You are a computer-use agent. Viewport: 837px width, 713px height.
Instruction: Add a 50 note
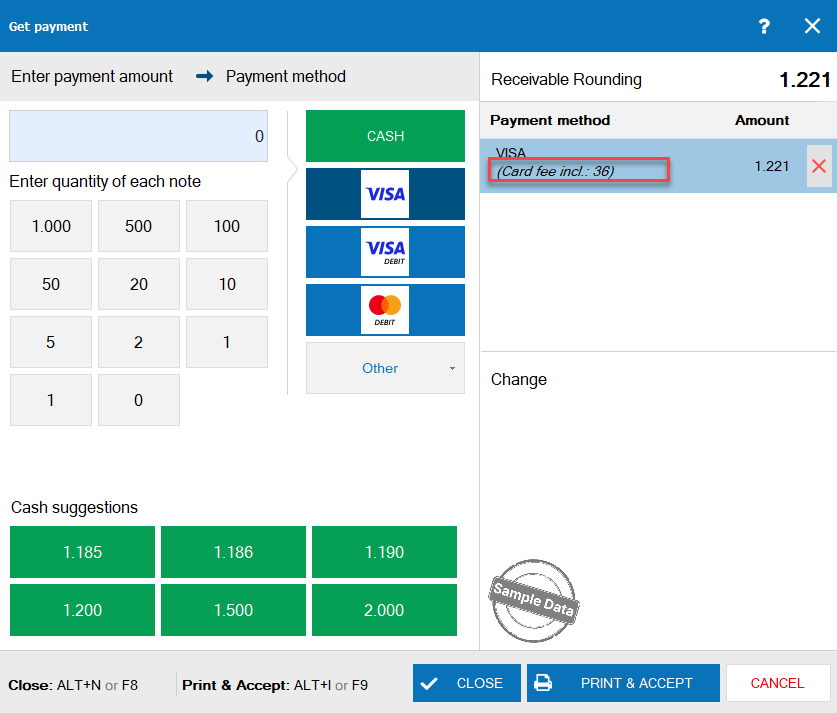51,284
